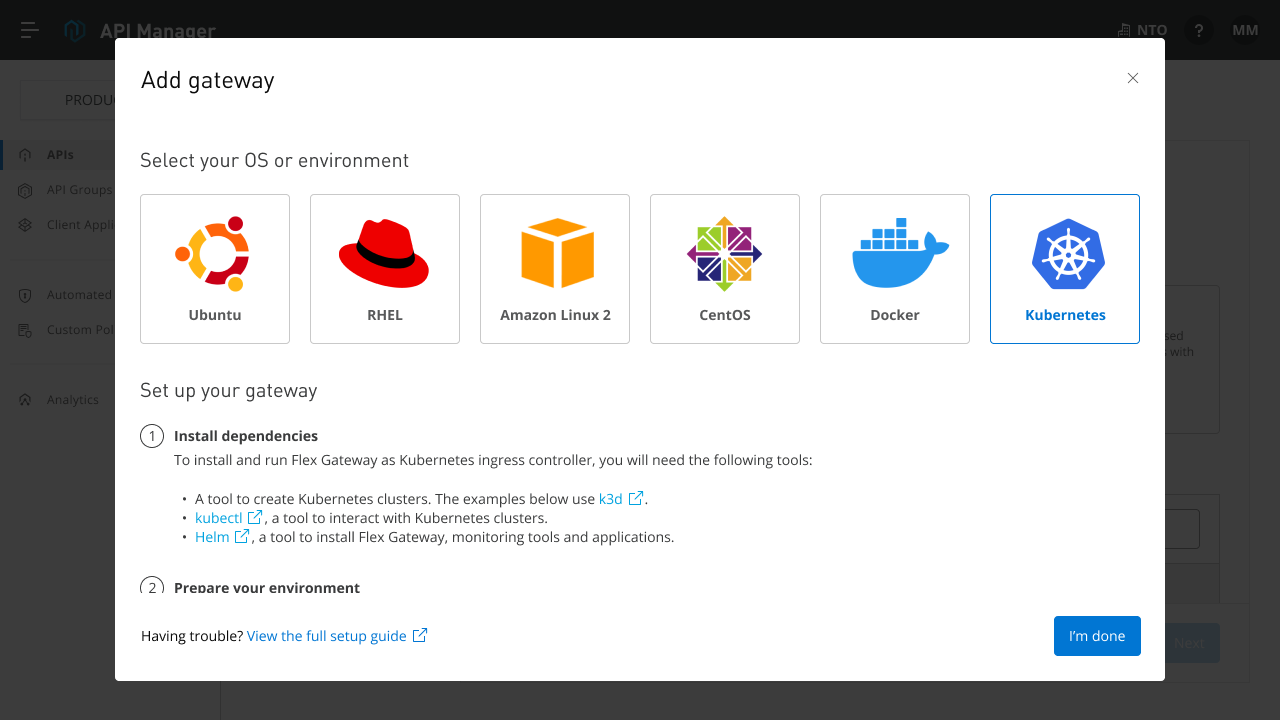Open the MM user avatar menu

[1245, 30]
